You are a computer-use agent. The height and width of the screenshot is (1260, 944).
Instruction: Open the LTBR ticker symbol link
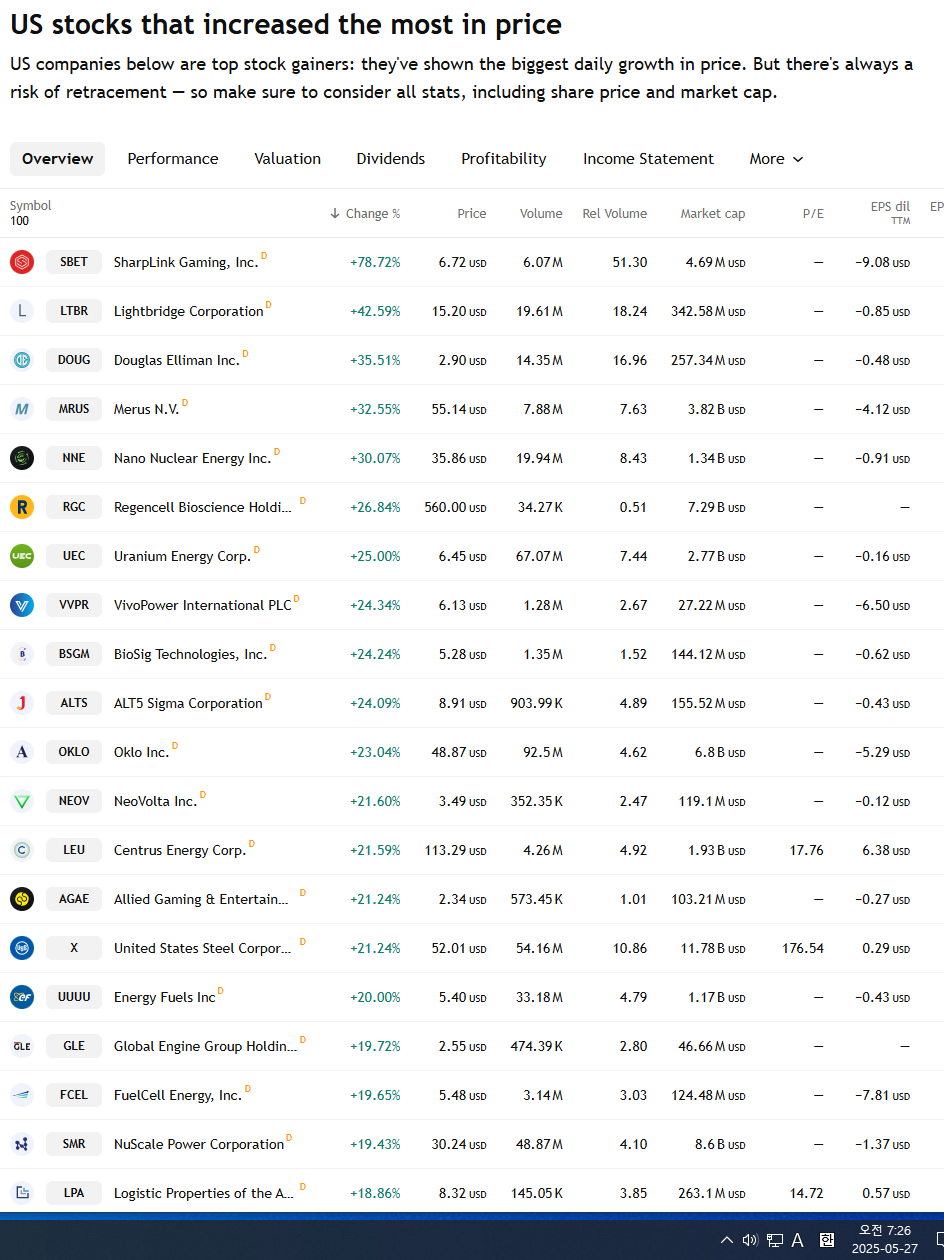(x=74, y=311)
